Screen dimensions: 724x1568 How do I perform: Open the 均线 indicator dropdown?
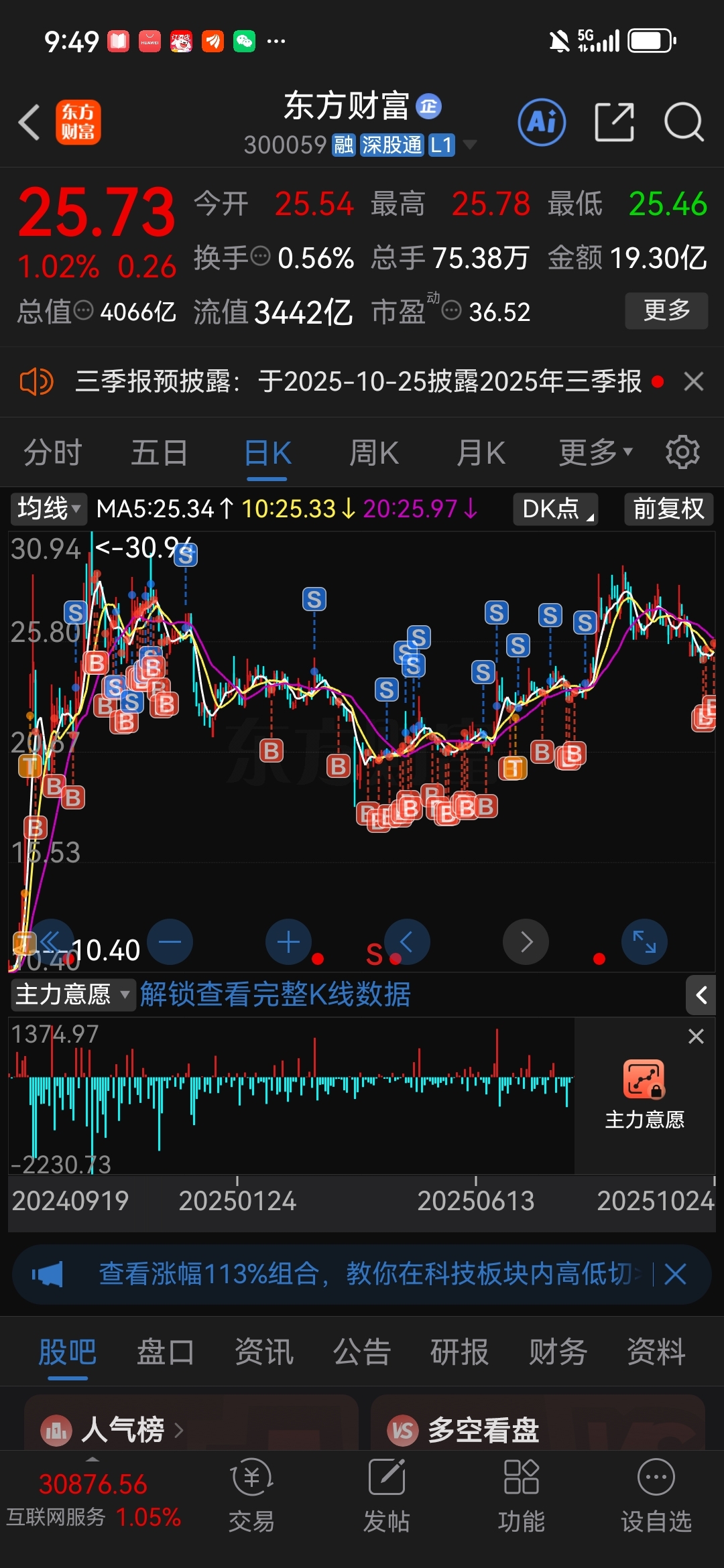click(x=48, y=509)
